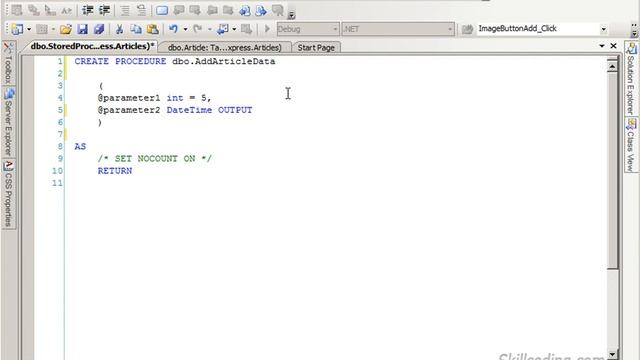Click the editor scrollbar down arrow
The width and height of the screenshot is (640, 360).
[612, 354]
